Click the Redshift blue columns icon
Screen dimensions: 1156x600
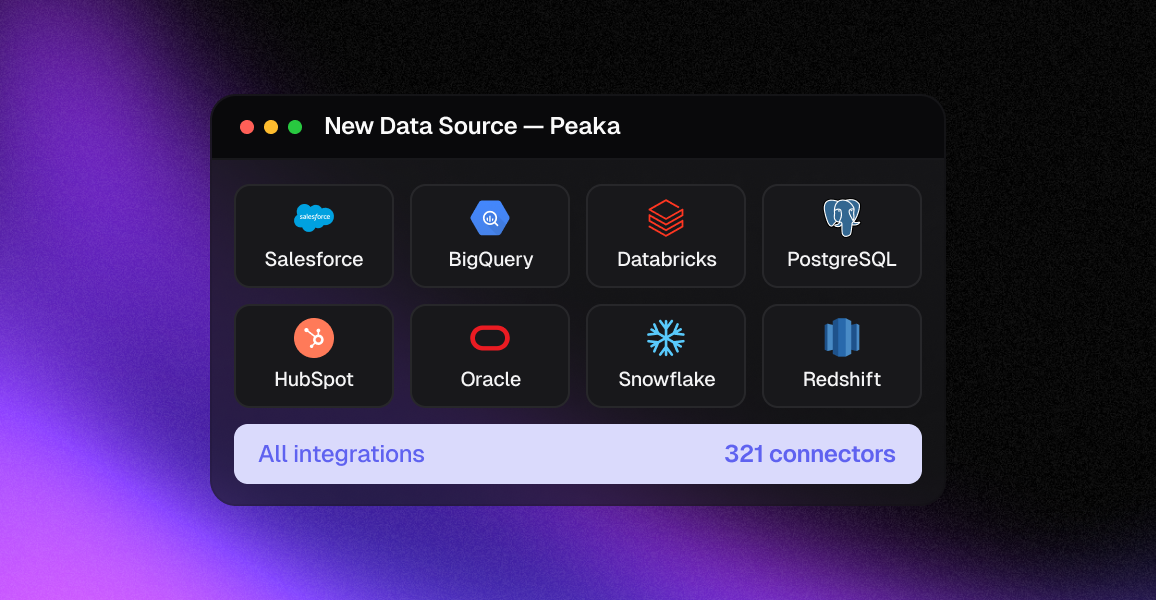coord(842,338)
